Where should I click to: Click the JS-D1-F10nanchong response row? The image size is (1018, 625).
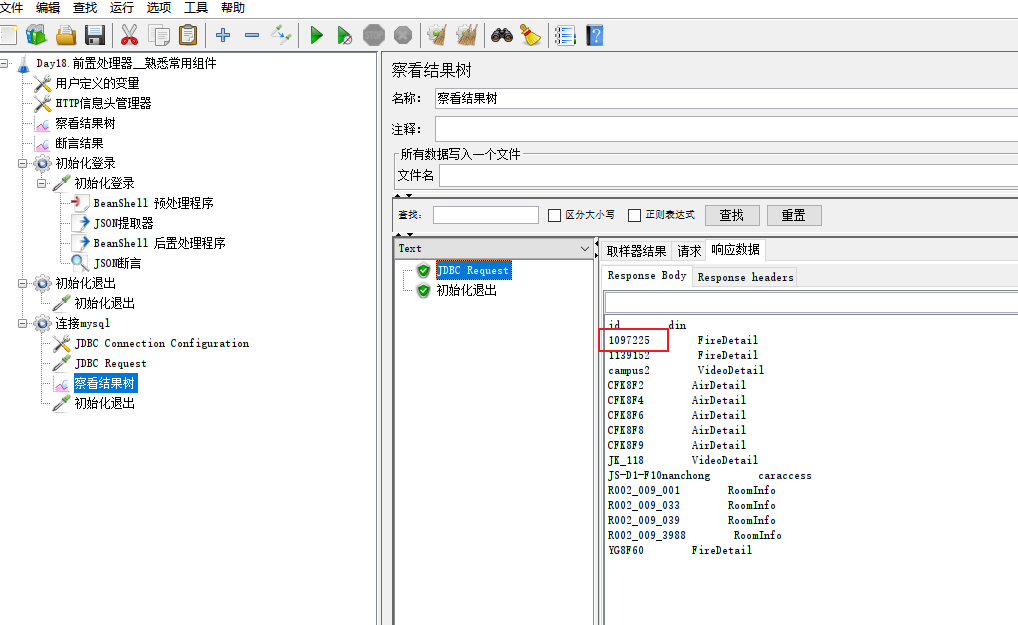click(709, 476)
